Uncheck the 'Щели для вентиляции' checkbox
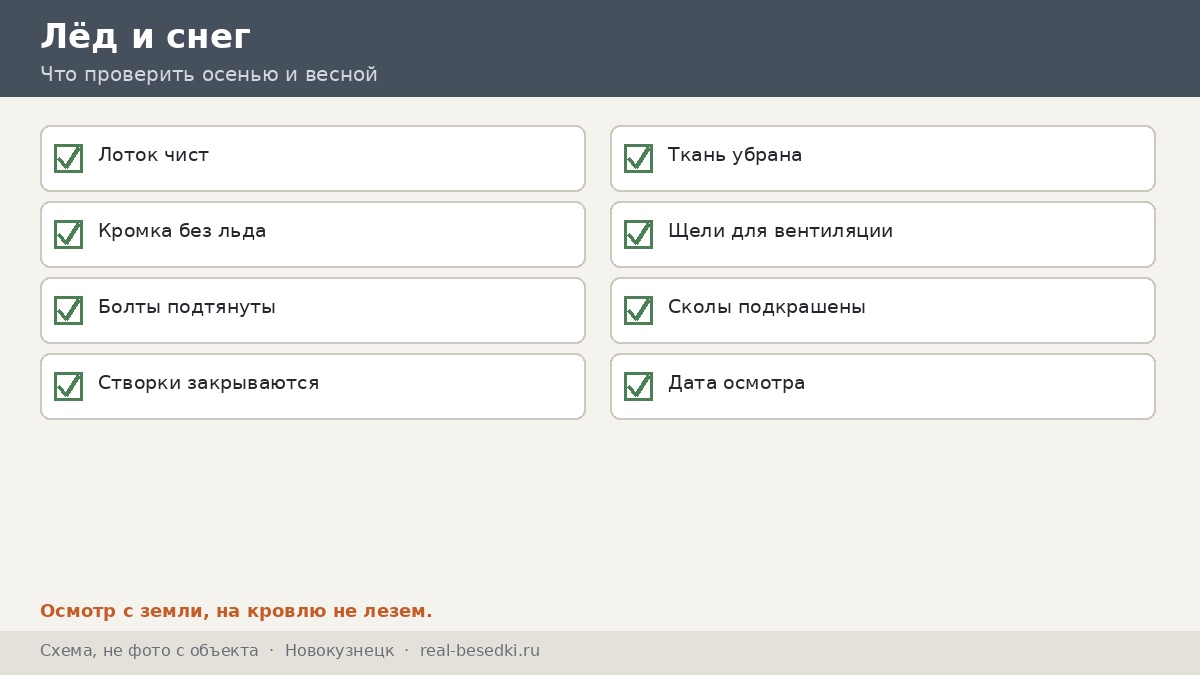Viewport: 1200px width, 675px height. click(x=638, y=234)
